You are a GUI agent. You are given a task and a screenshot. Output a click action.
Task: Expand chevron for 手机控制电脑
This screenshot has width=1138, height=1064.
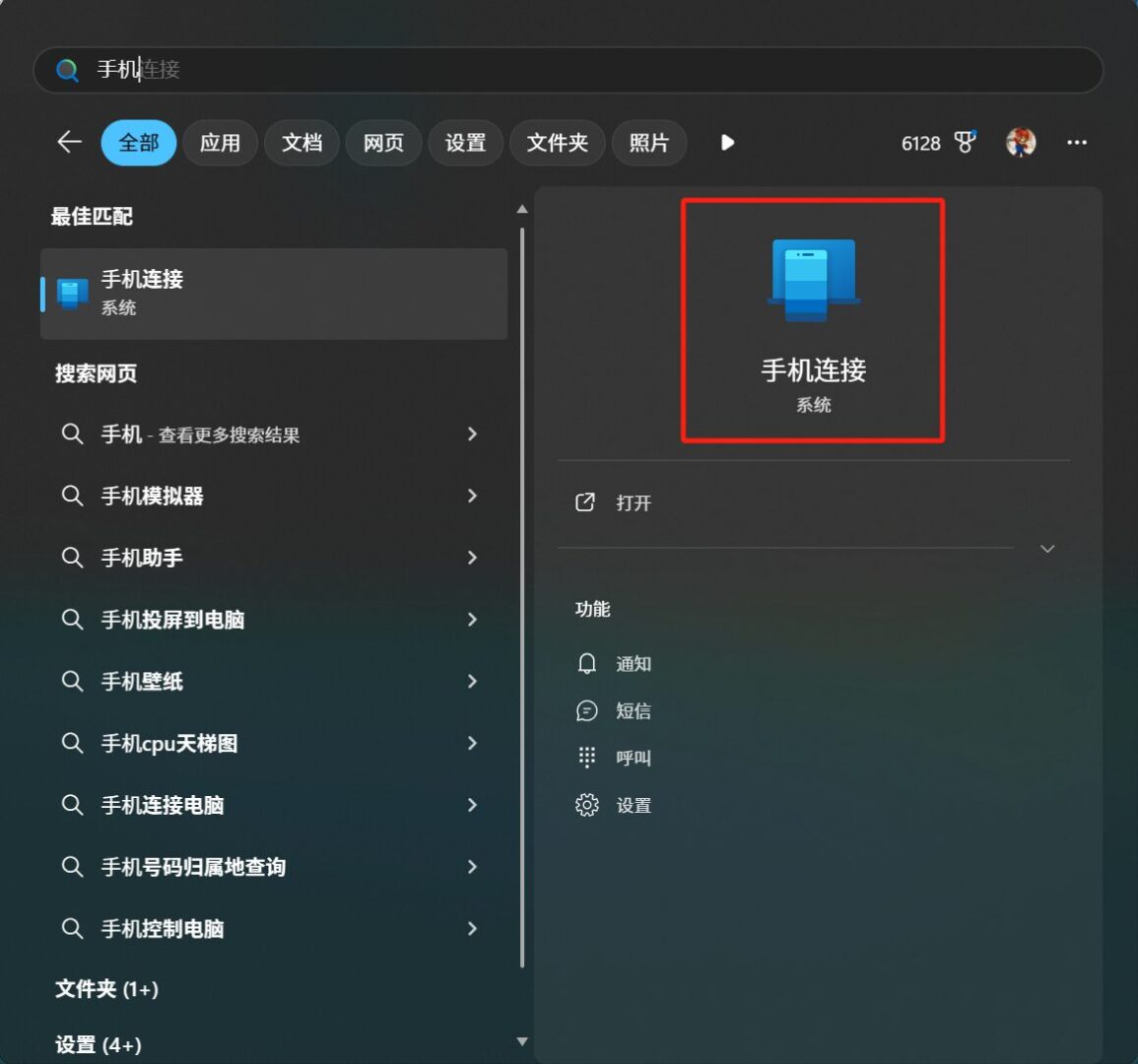472,928
